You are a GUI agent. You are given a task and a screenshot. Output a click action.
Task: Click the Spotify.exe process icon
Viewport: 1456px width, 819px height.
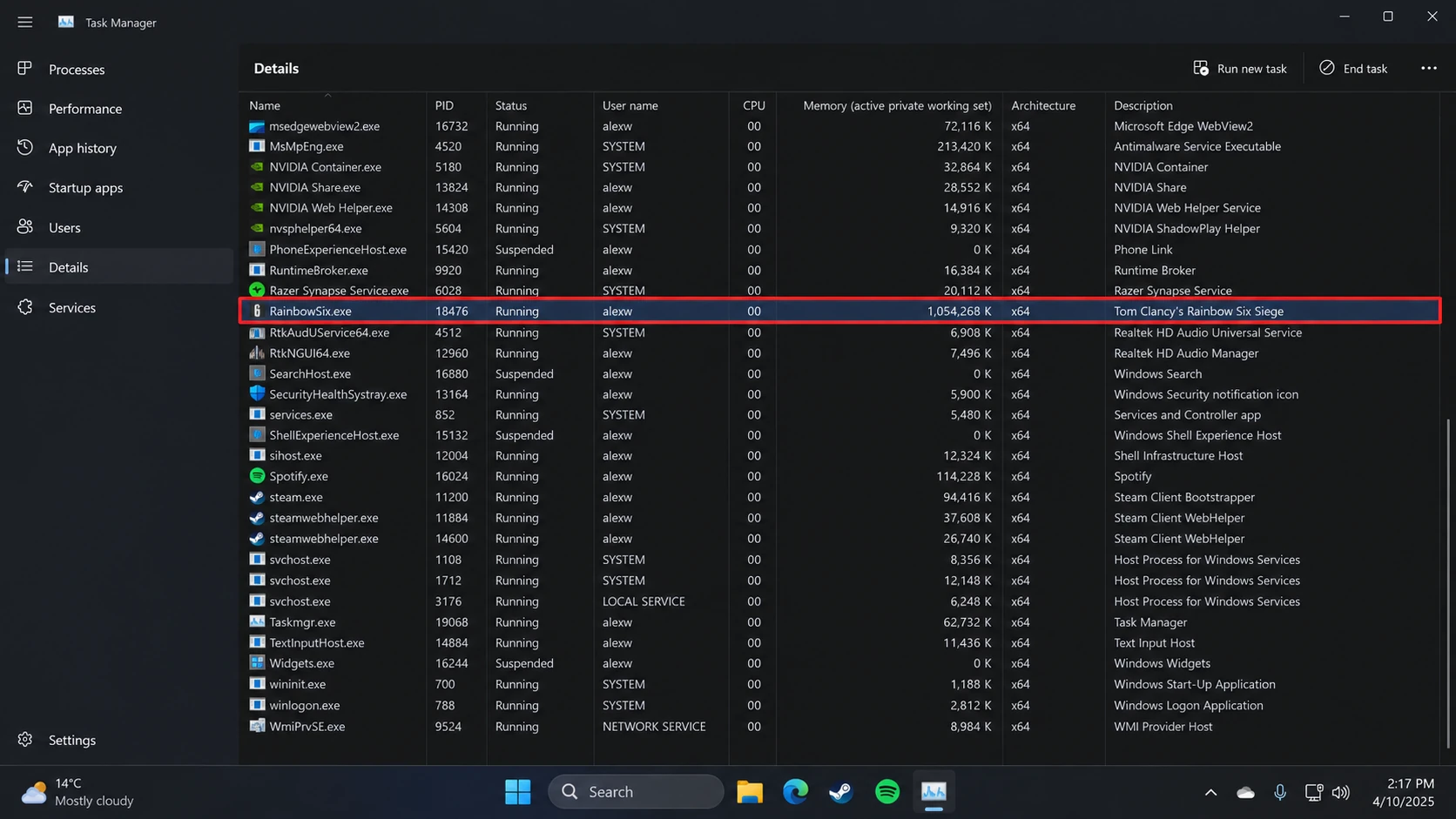(x=257, y=476)
